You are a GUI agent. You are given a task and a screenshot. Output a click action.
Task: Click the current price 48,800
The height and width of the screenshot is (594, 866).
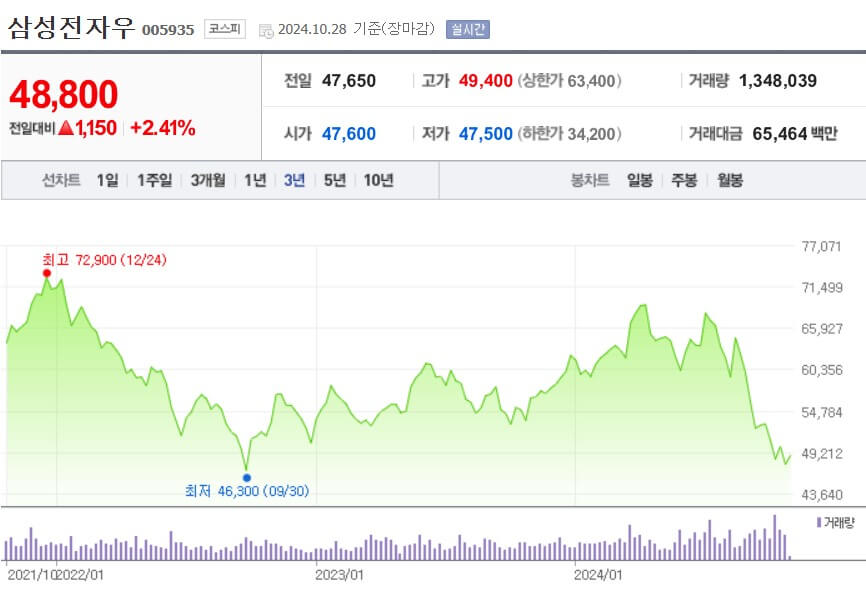tap(64, 94)
